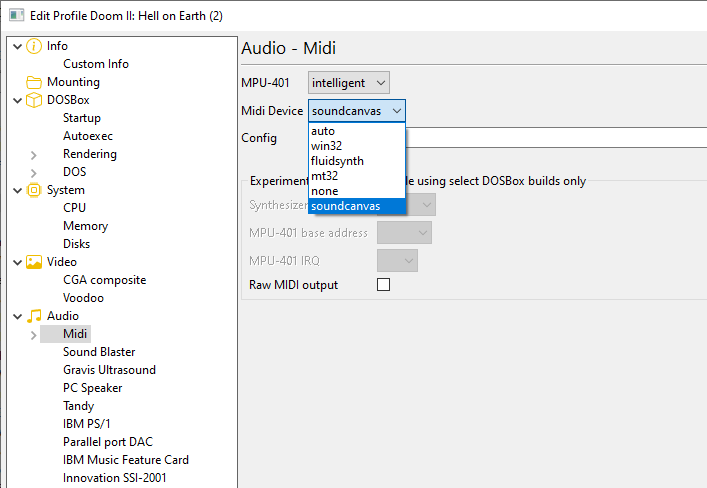This screenshot has height=488, width=707.
Task: Select mt32 in the dropdown list
Action: [x=324, y=176]
